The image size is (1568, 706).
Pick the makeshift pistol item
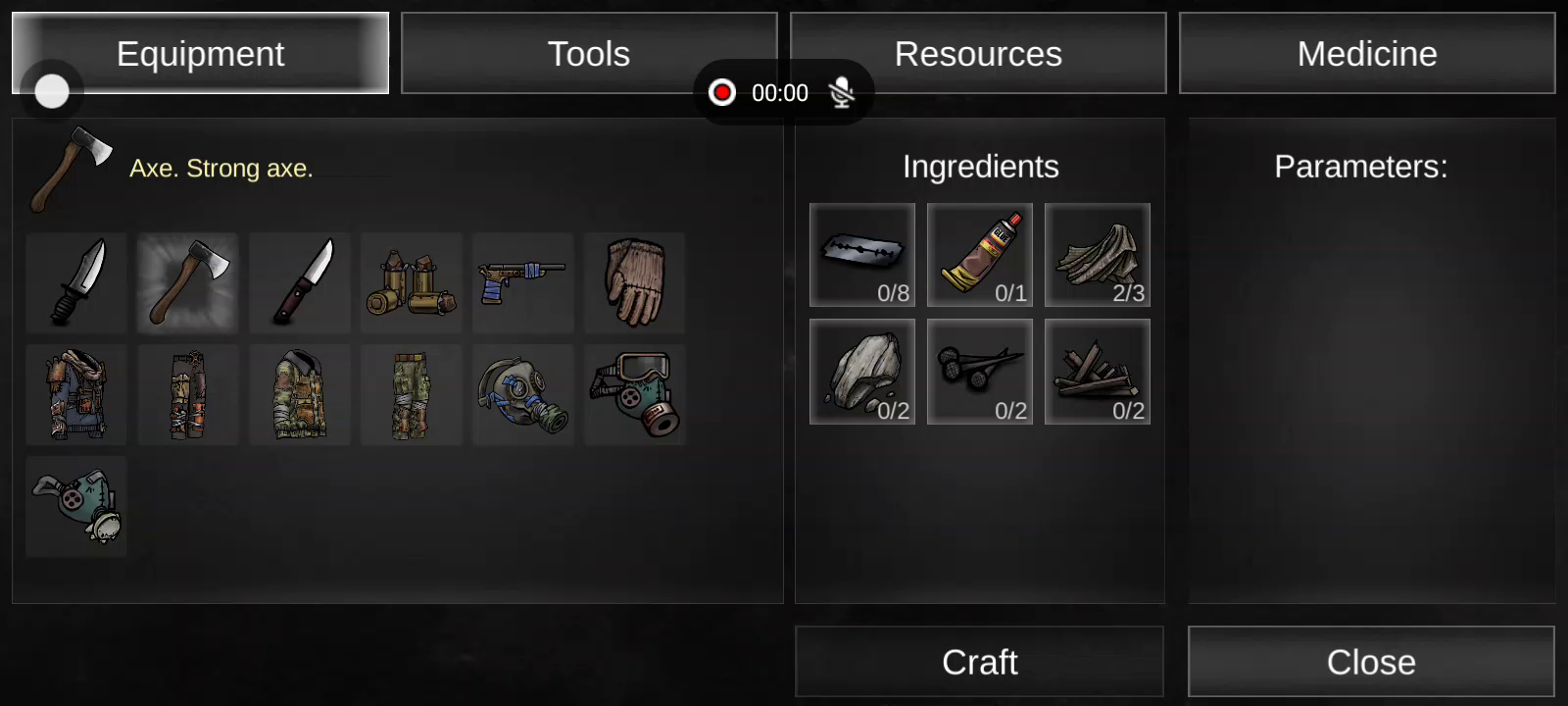[x=523, y=282]
